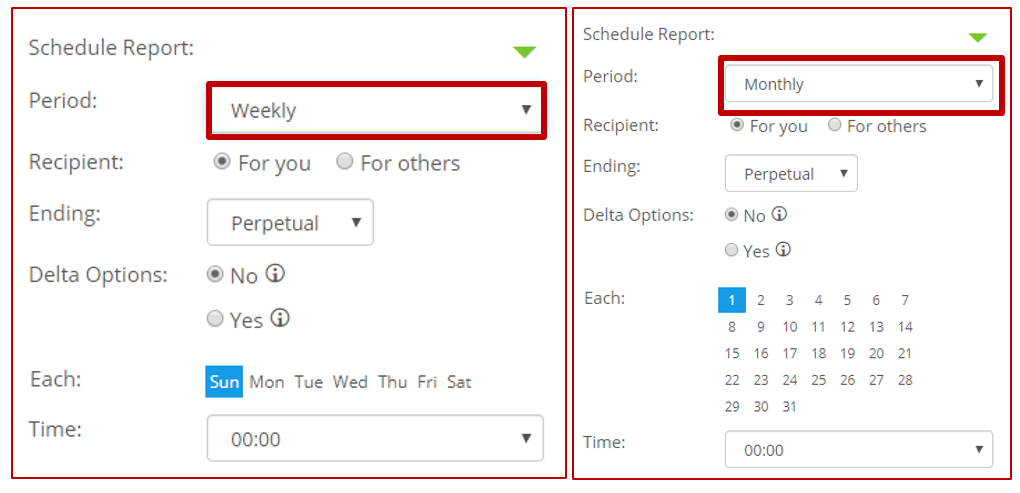Pick day 31 in monthly calendar

(790, 407)
